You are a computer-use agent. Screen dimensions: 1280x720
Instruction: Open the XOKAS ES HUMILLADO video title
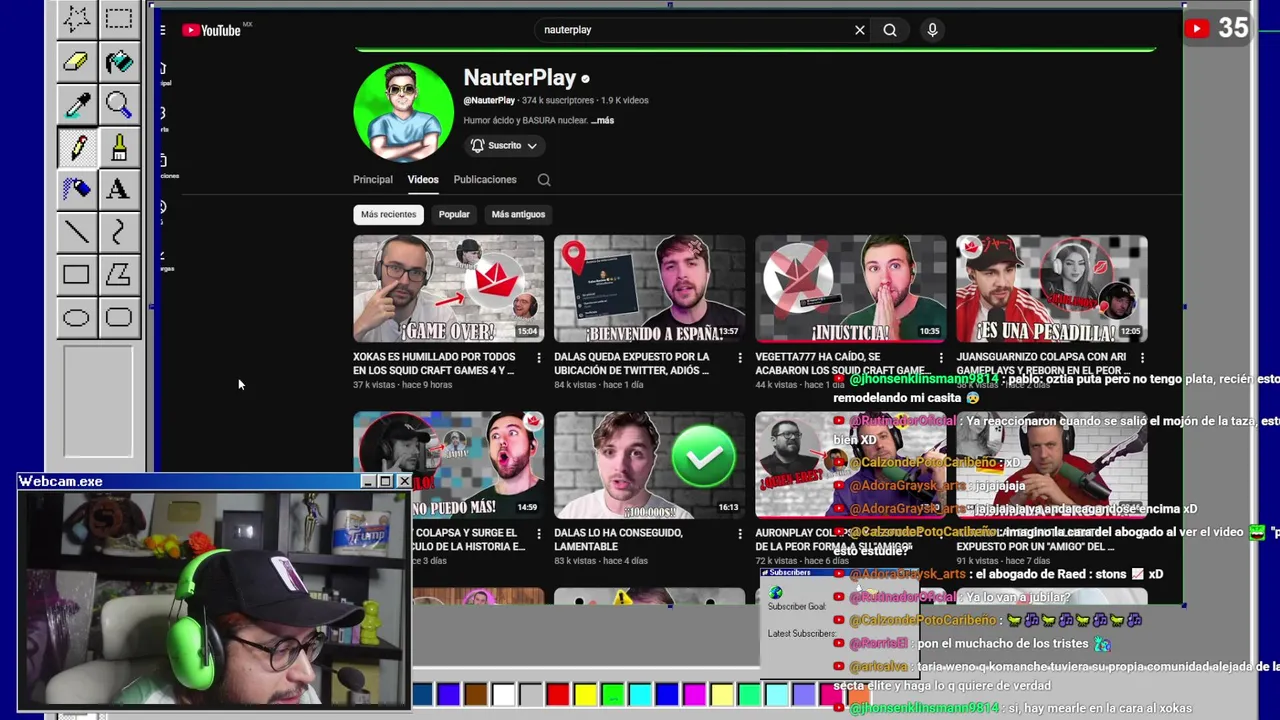tap(435, 364)
